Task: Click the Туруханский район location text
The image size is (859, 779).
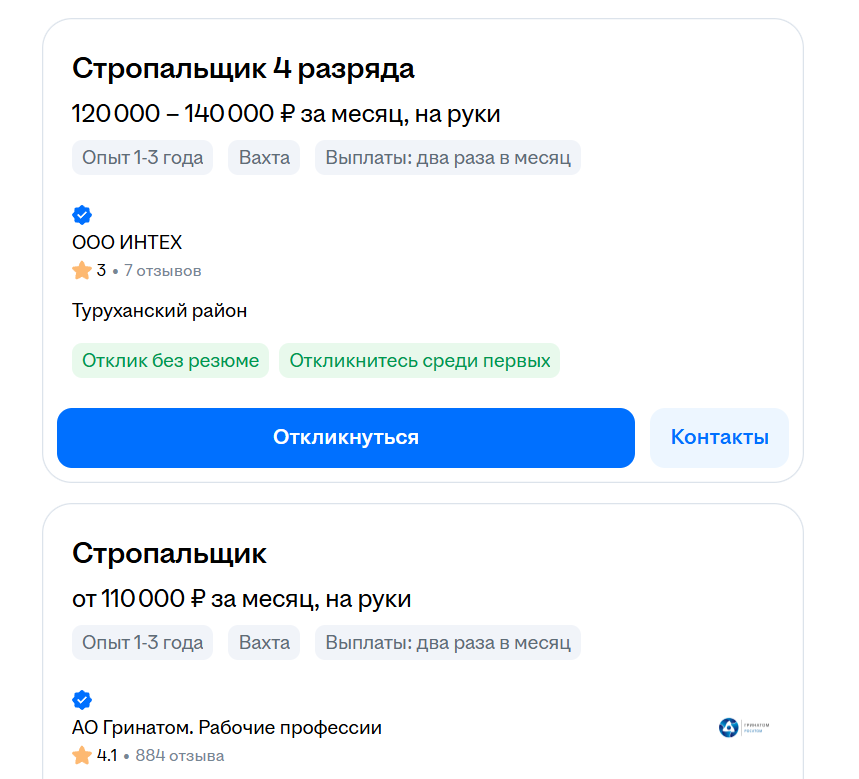Action: click(159, 311)
